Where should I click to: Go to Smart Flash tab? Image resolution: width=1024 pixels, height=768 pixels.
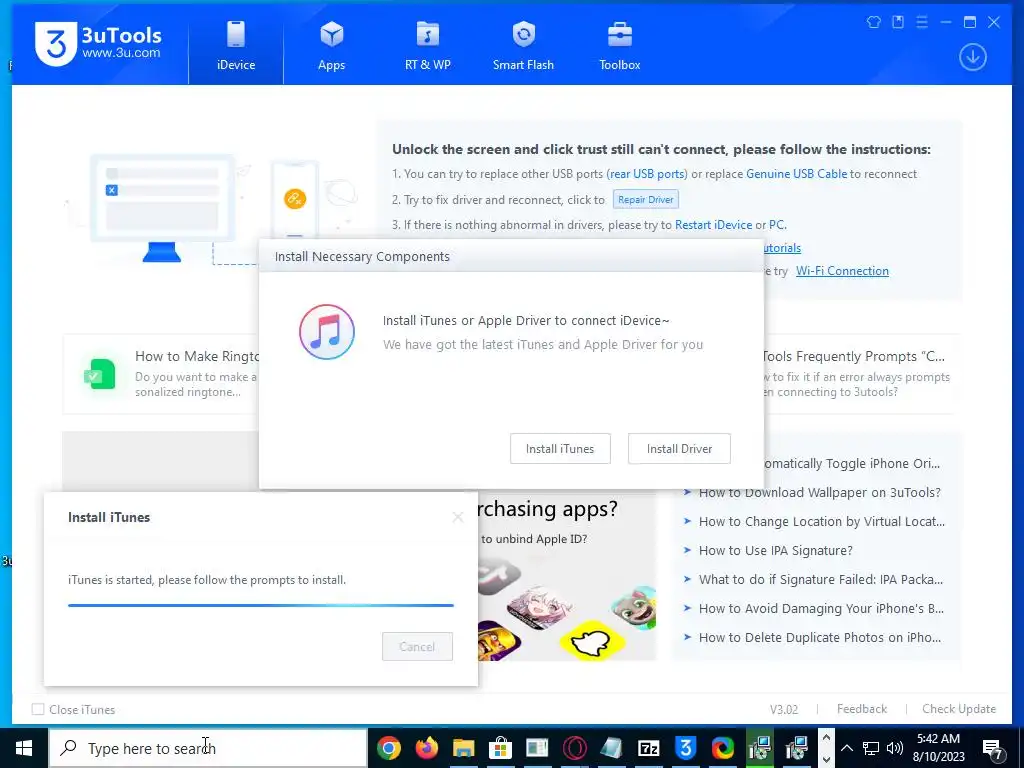coord(523,46)
